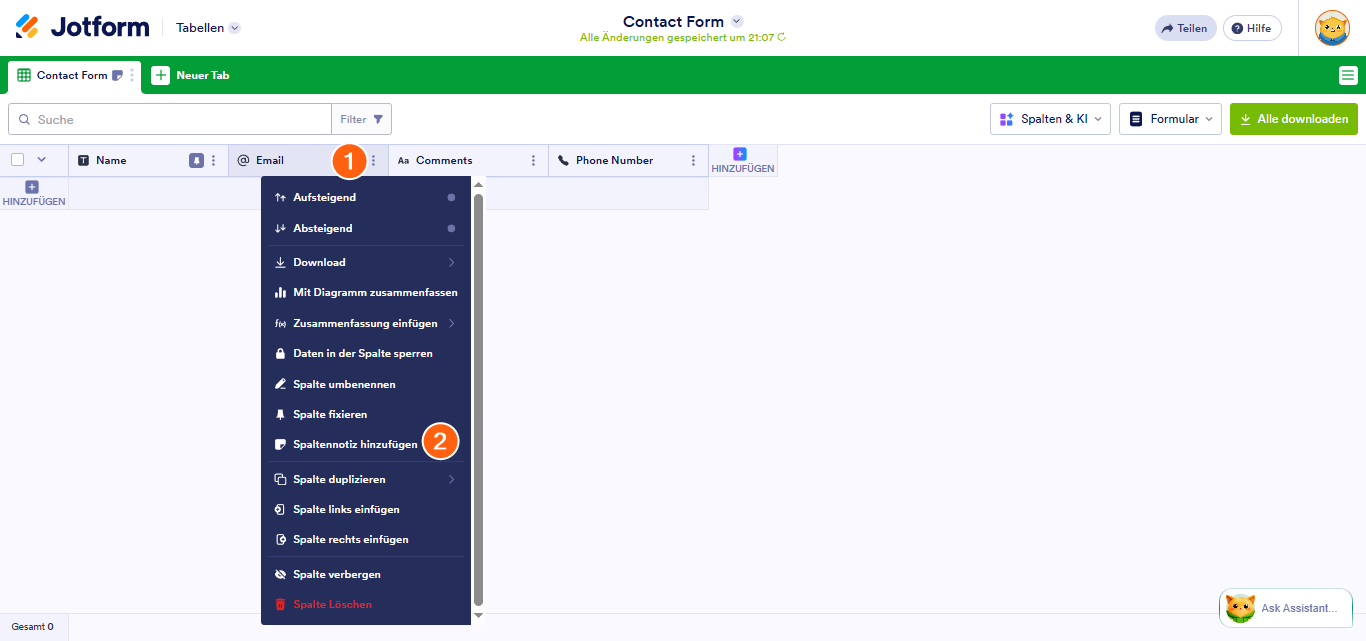Open Phone Number column options dots

pos(693,160)
